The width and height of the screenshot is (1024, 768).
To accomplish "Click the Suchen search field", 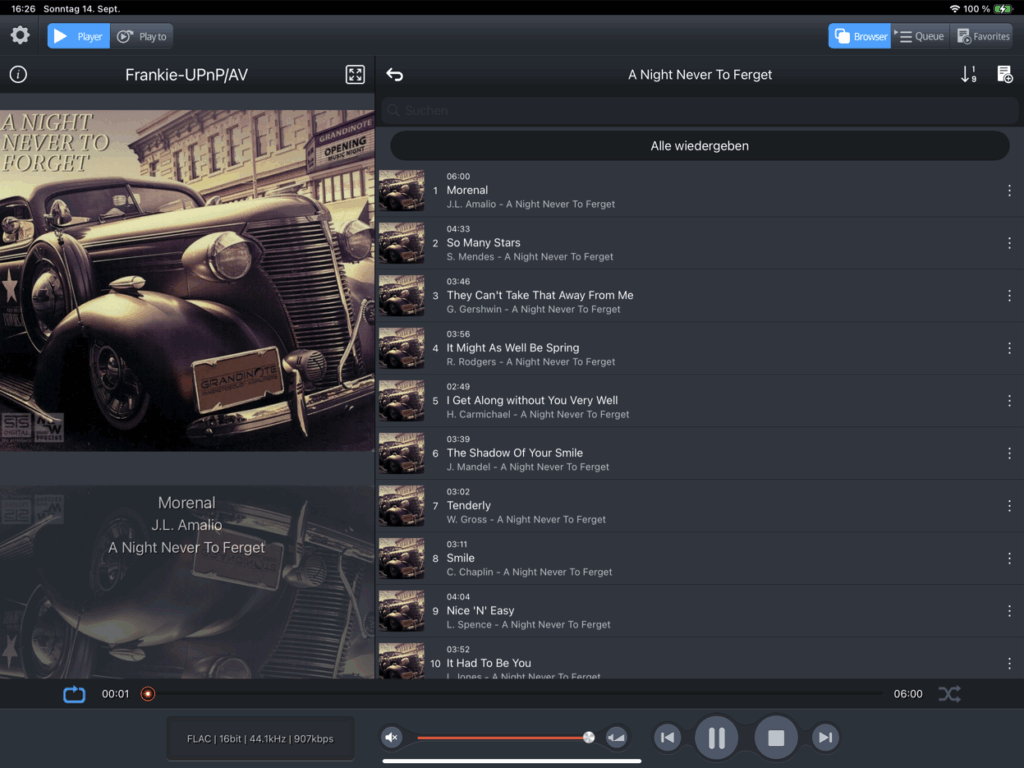I will tap(699, 111).
